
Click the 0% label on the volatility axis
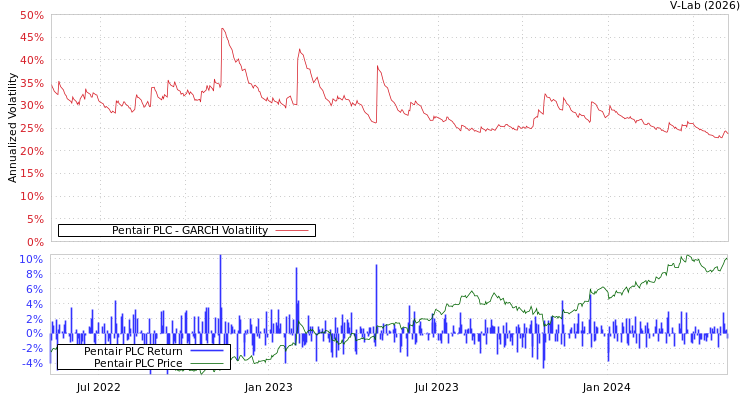[x=35, y=242]
